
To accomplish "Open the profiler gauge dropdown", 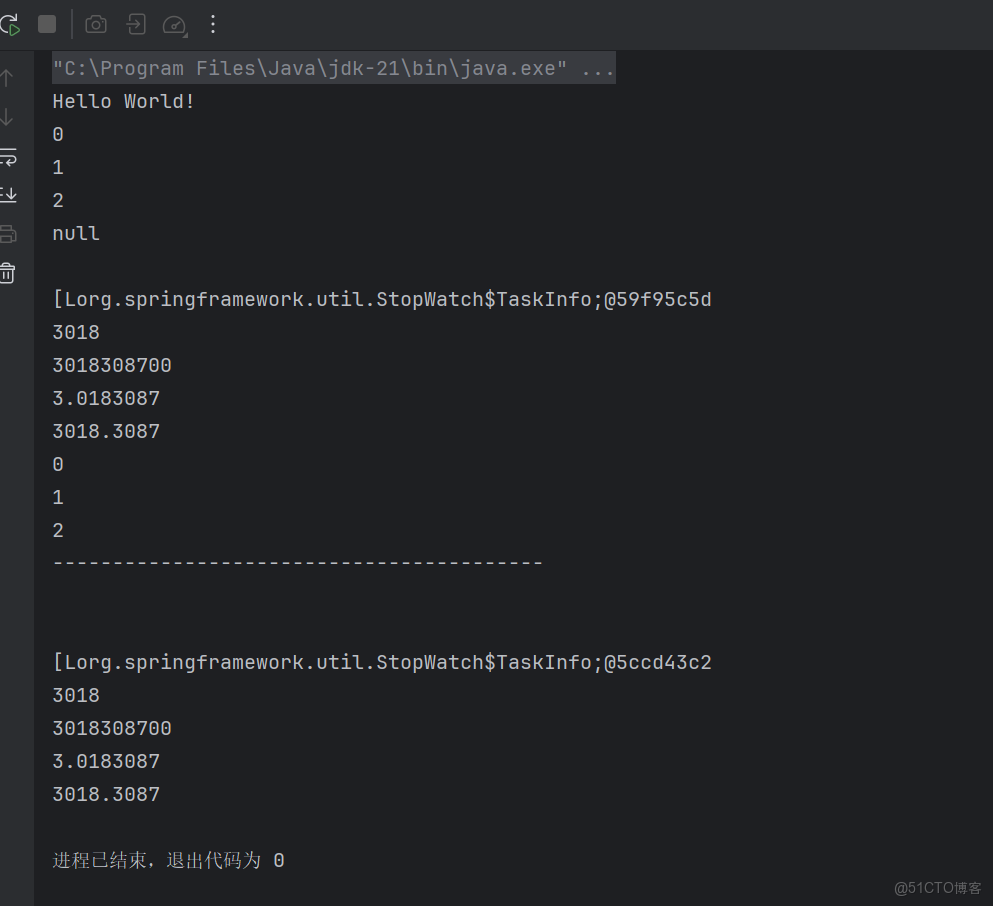I will pos(174,24).
